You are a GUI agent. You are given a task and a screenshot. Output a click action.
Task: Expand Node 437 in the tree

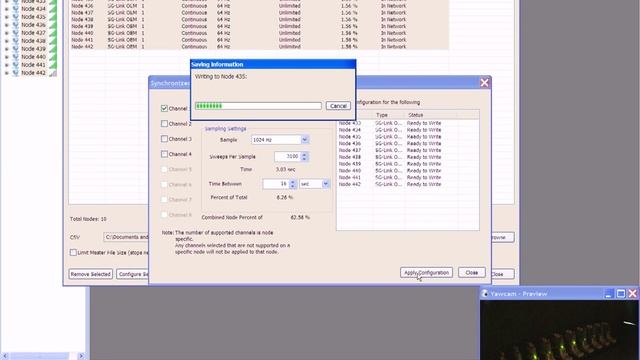coord(6,33)
